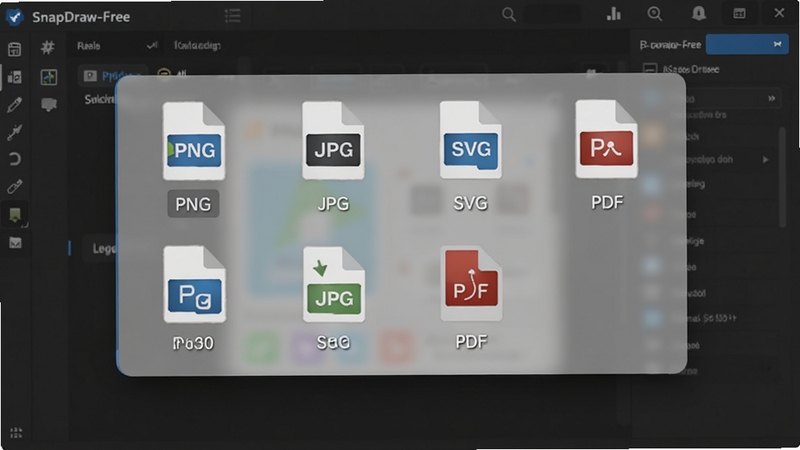
Task: Expand the double chevron in right panel
Action: pos(771,98)
